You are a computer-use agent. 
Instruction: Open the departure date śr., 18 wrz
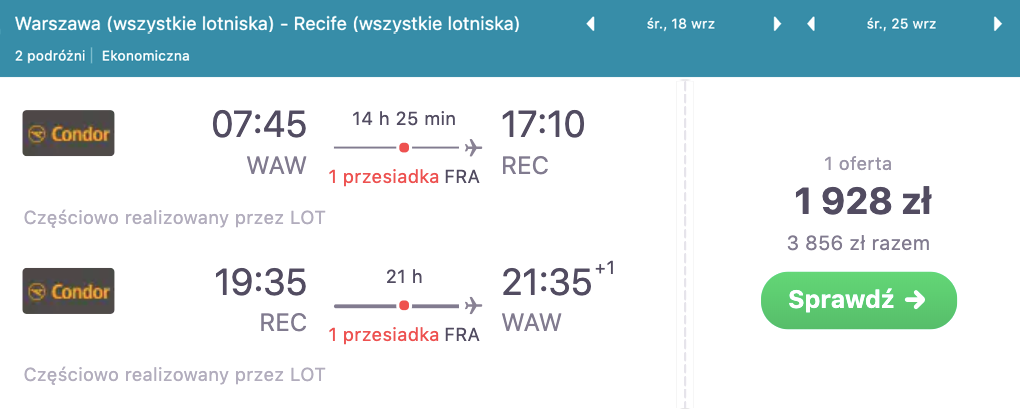tap(684, 25)
